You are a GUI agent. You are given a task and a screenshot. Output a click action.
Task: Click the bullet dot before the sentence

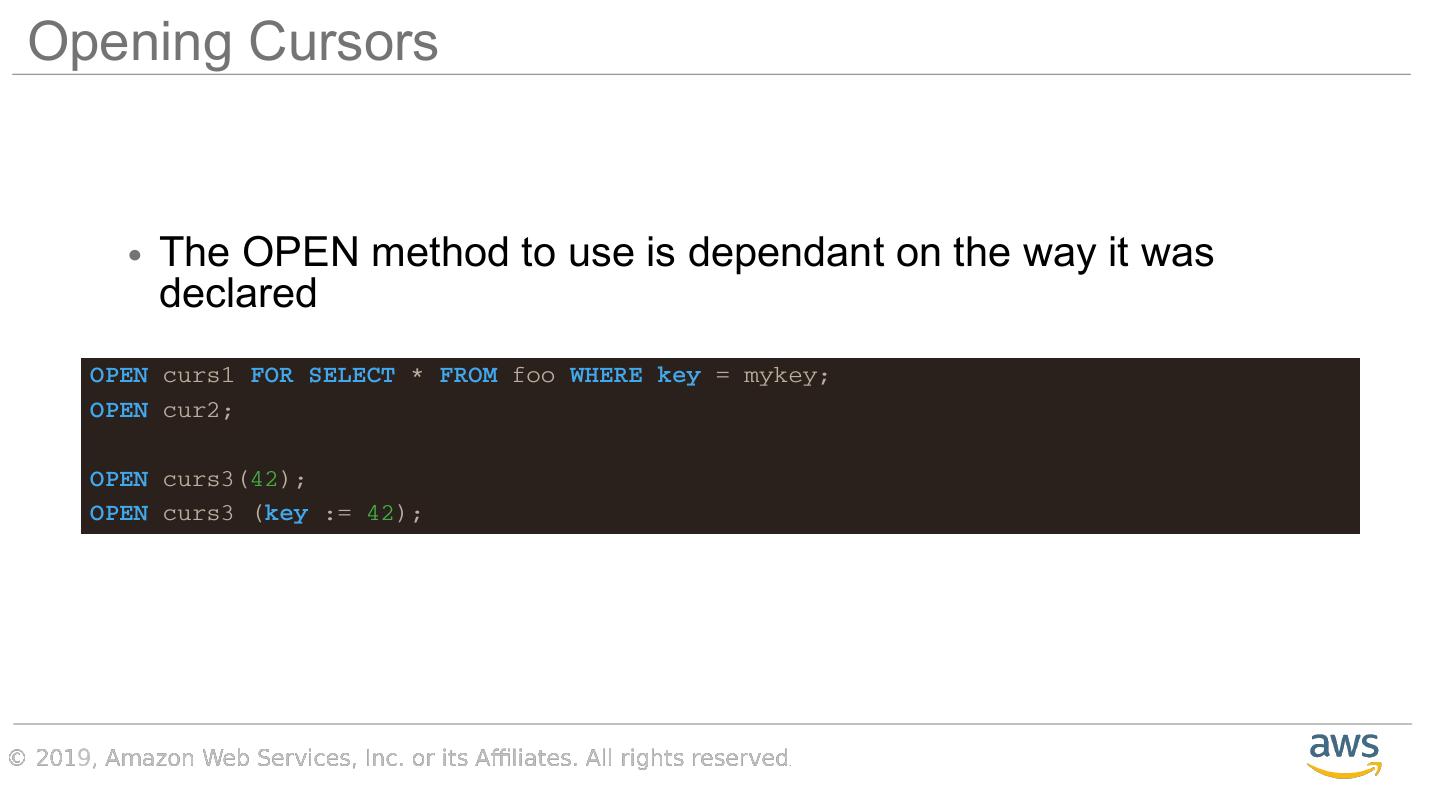(136, 255)
